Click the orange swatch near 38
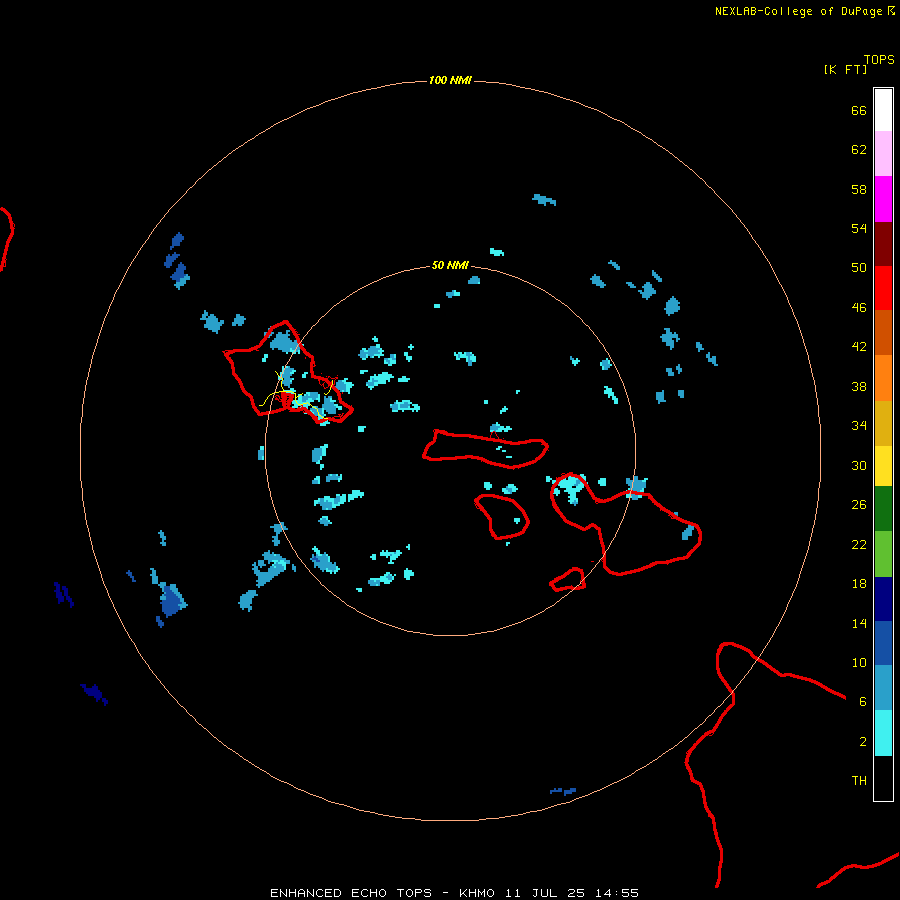The image size is (900, 900). coord(883,378)
